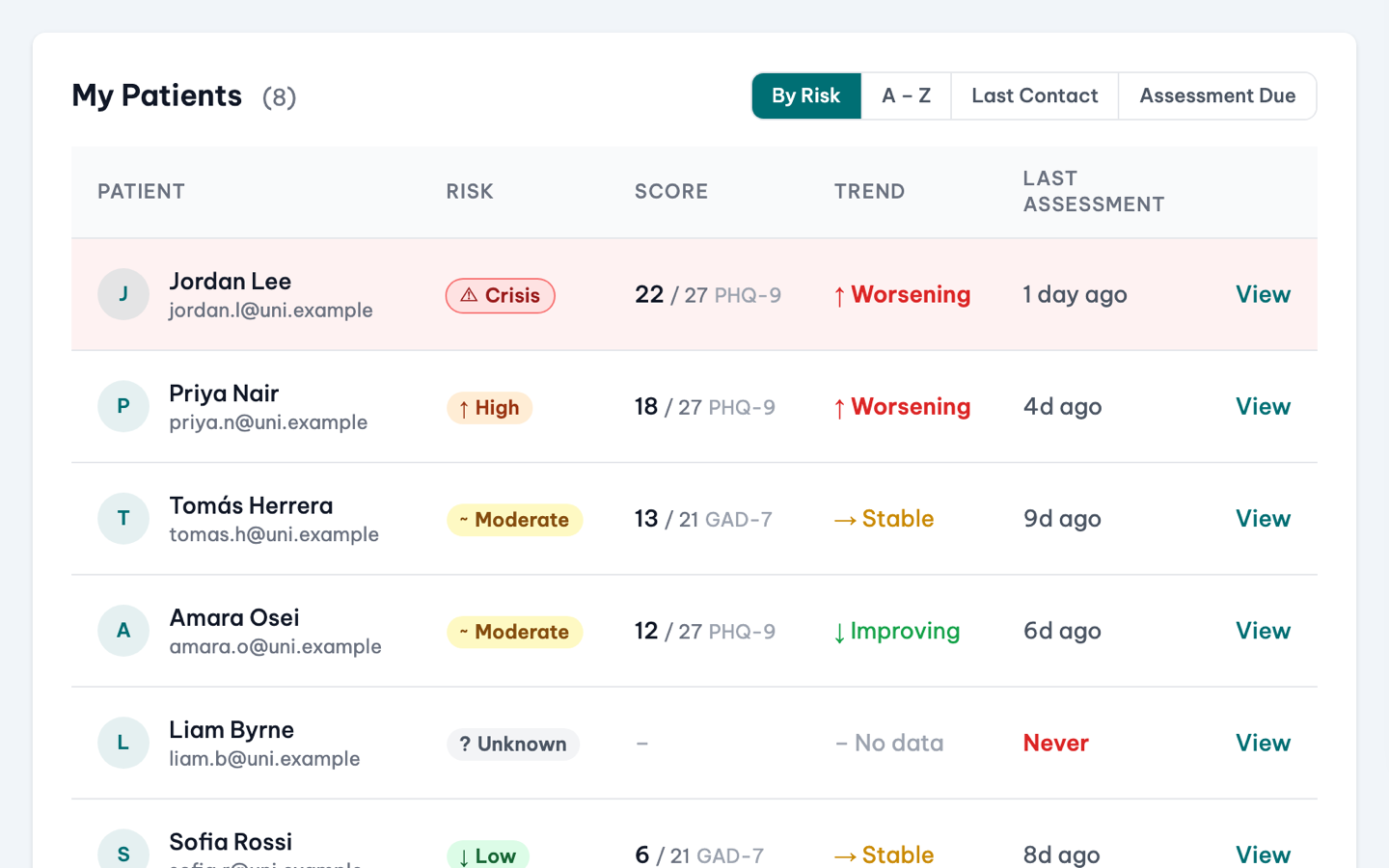The width and height of the screenshot is (1389, 868).
Task: Select the name Amara Osei
Action: [x=234, y=617]
